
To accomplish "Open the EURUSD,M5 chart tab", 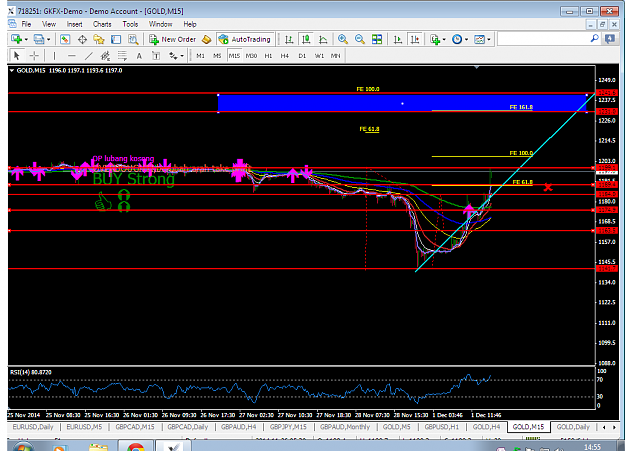I will (x=84, y=427).
